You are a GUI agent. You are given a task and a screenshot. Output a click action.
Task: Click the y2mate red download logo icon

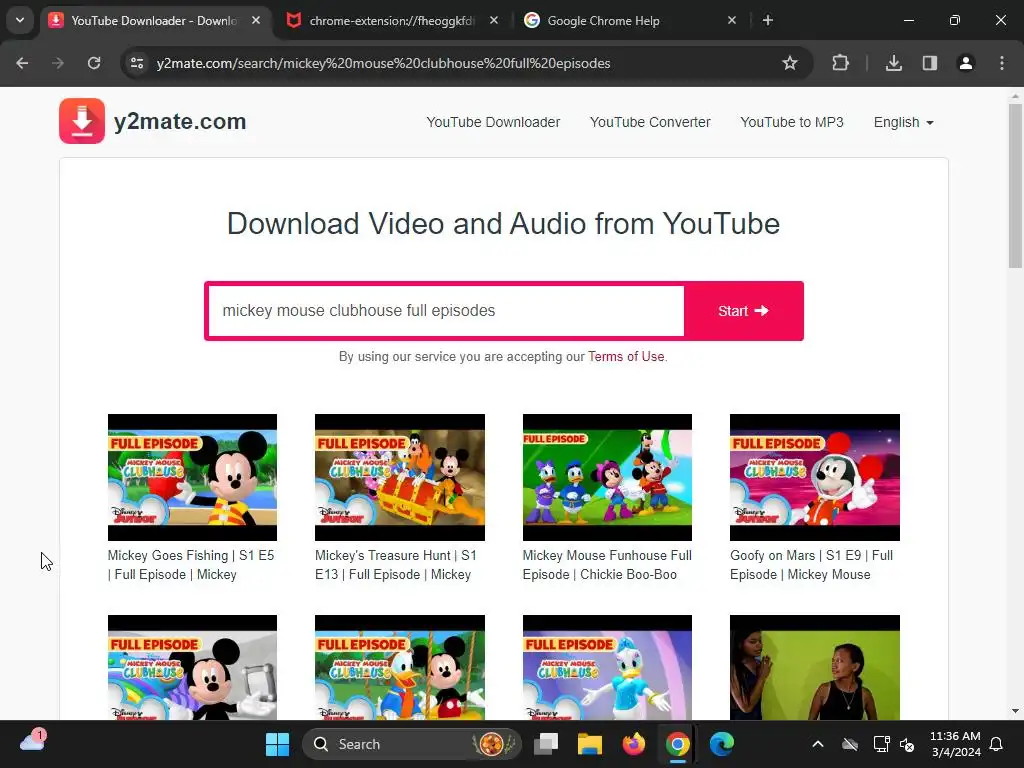(x=82, y=121)
